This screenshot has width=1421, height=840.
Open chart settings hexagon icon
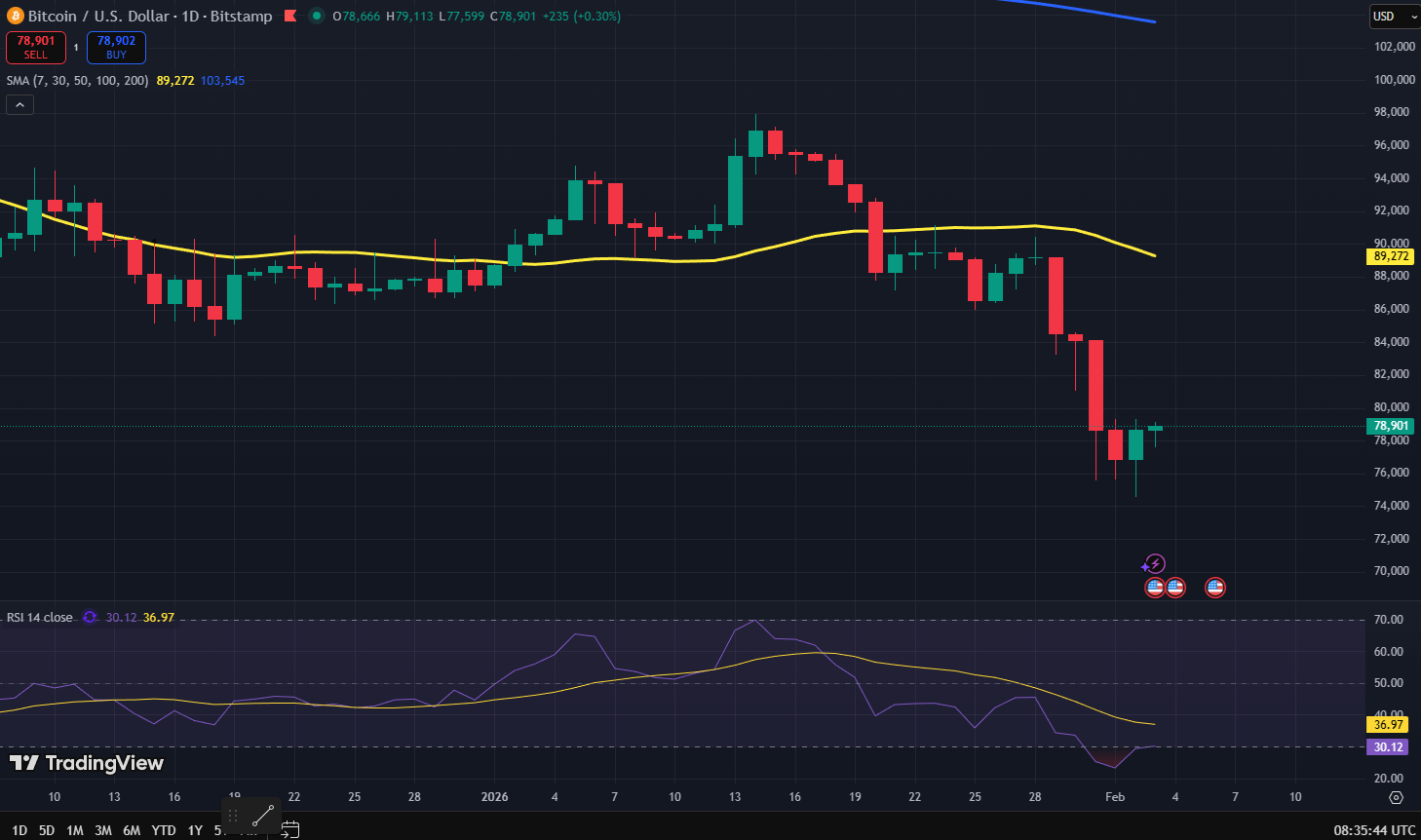(1396, 797)
